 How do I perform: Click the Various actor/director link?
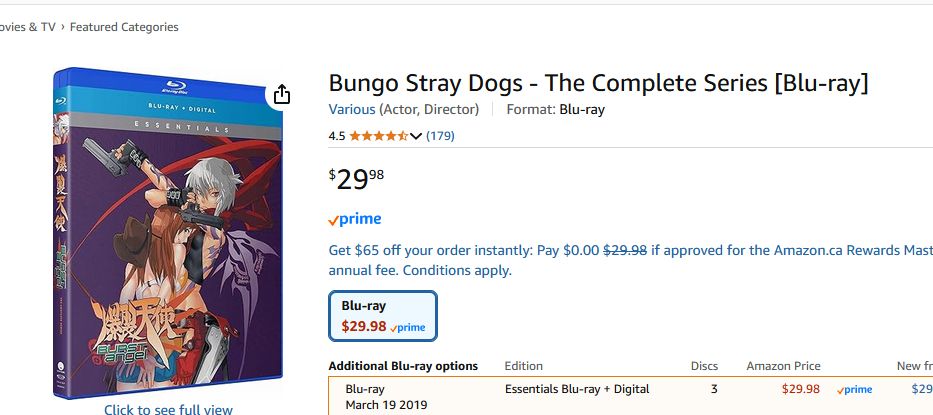coord(352,109)
